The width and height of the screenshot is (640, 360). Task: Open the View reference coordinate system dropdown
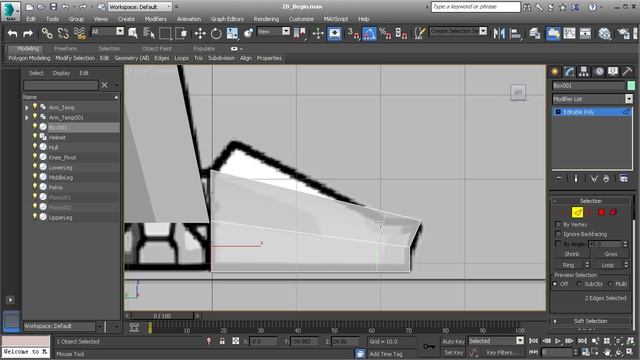pos(273,31)
